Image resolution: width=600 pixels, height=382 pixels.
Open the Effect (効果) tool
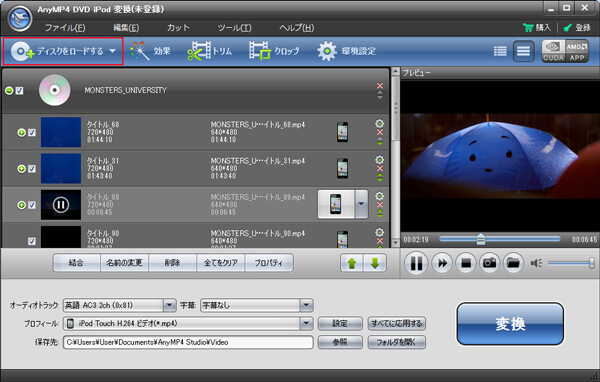click(x=150, y=51)
